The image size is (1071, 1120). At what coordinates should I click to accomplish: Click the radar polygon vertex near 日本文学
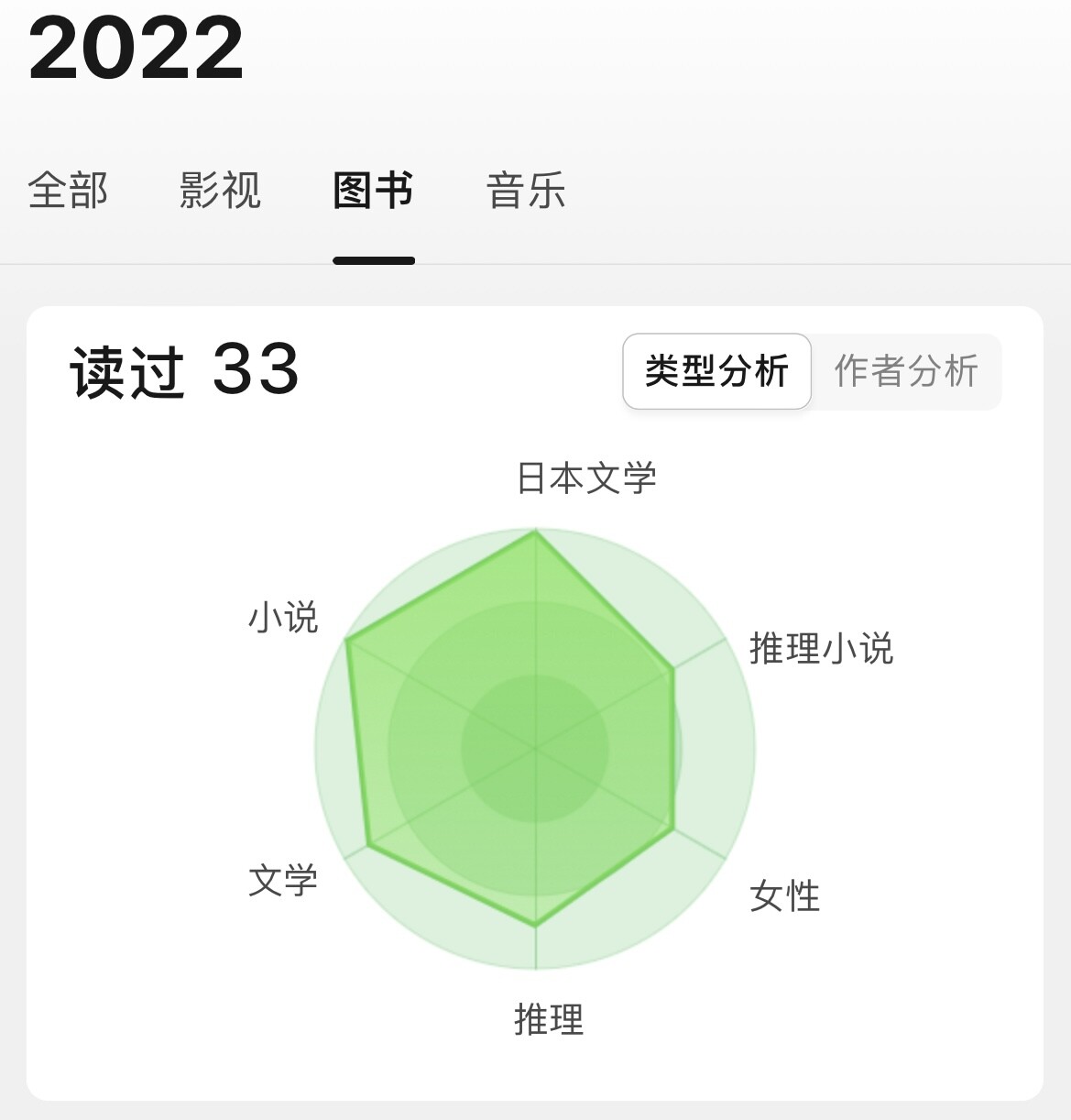pyautogui.click(x=535, y=531)
